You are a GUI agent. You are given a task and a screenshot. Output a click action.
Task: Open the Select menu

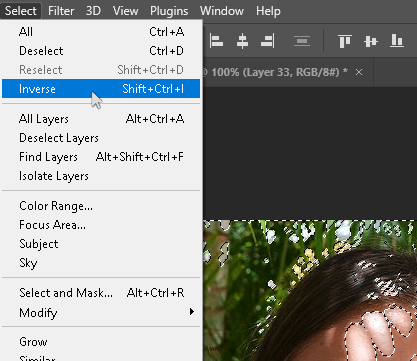pyautogui.click(x=21, y=11)
